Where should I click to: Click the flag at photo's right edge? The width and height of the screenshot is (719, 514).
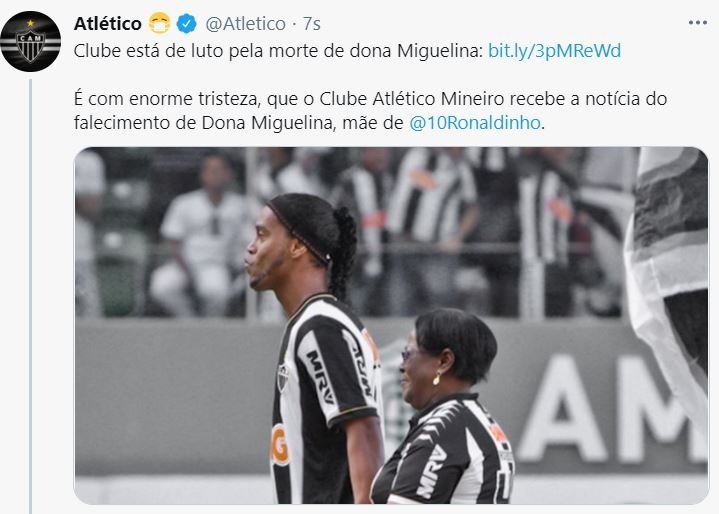pyautogui.click(x=667, y=275)
